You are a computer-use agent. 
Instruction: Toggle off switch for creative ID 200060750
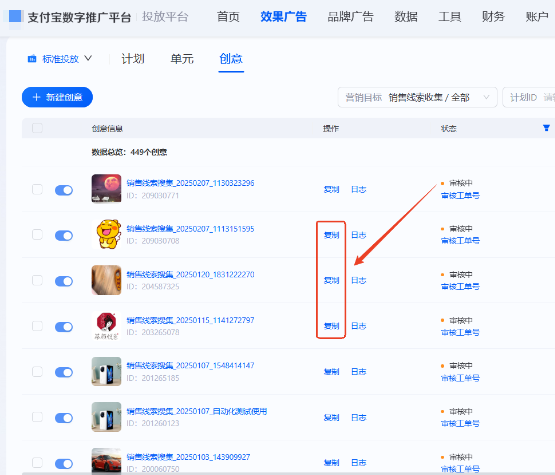pyautogui.click(x=64, y=463)
